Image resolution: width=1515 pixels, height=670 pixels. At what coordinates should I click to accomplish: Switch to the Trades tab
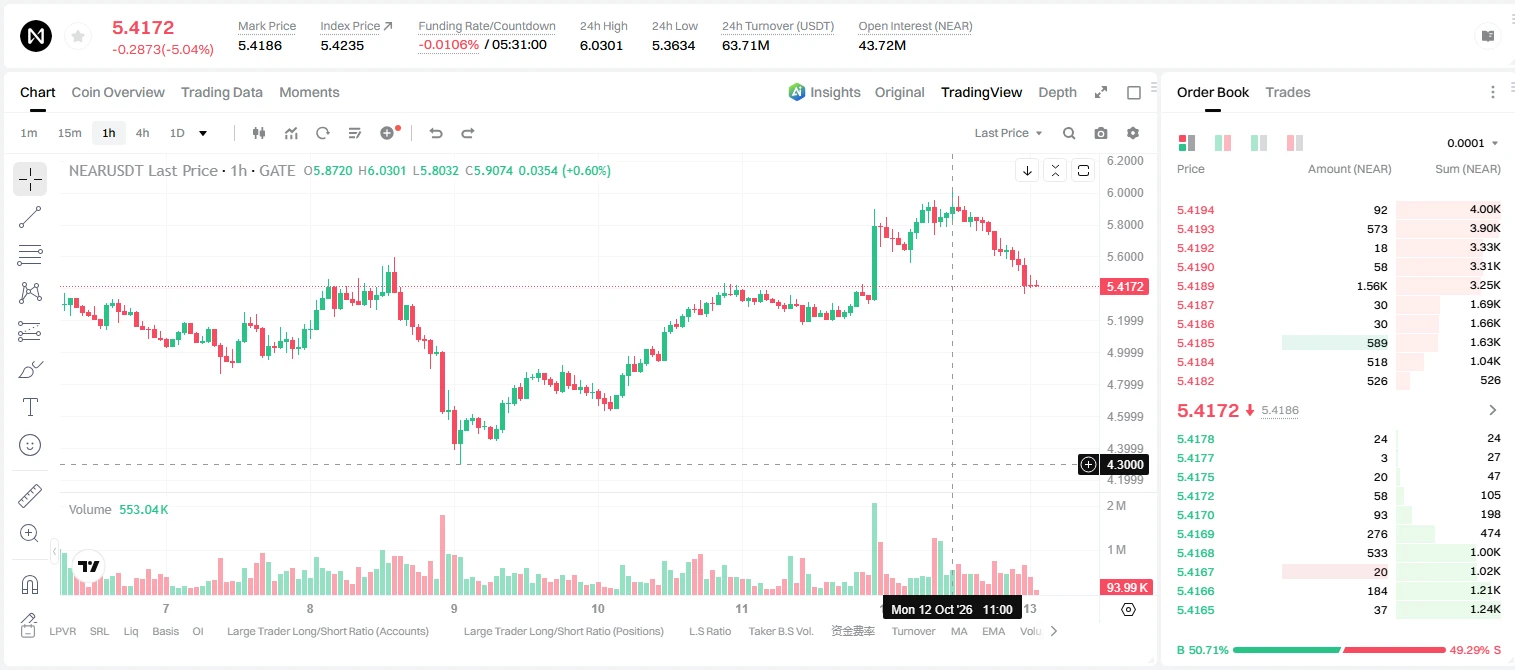pyautogui.click(x=1288, y=92)
